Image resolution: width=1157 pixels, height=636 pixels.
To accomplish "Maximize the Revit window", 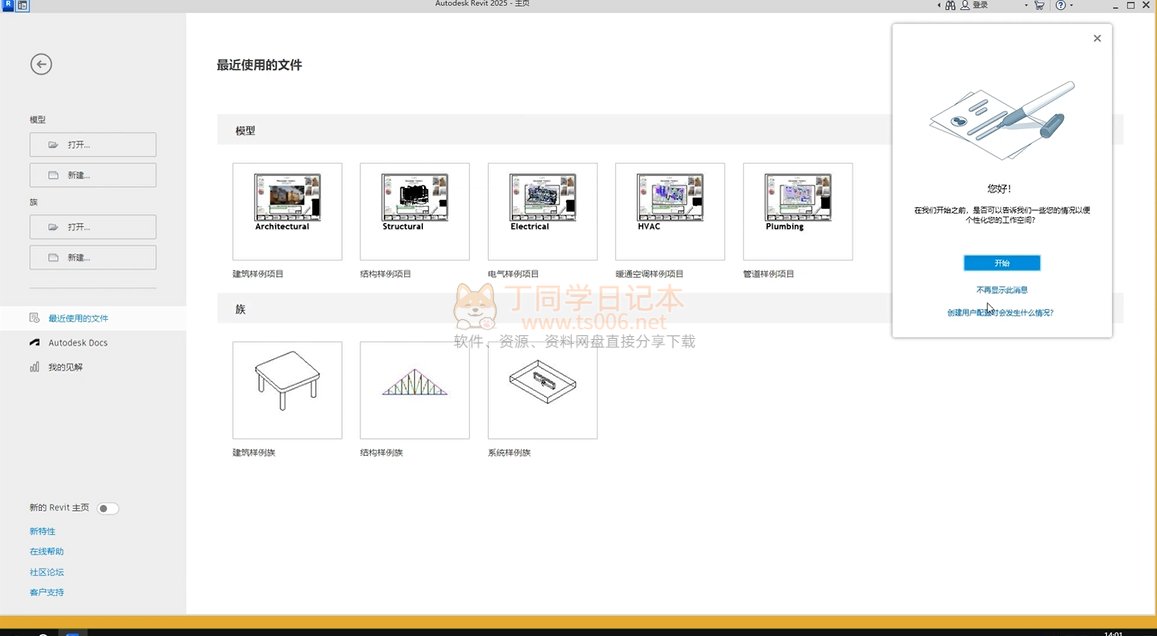I will tap(1131, 5).
